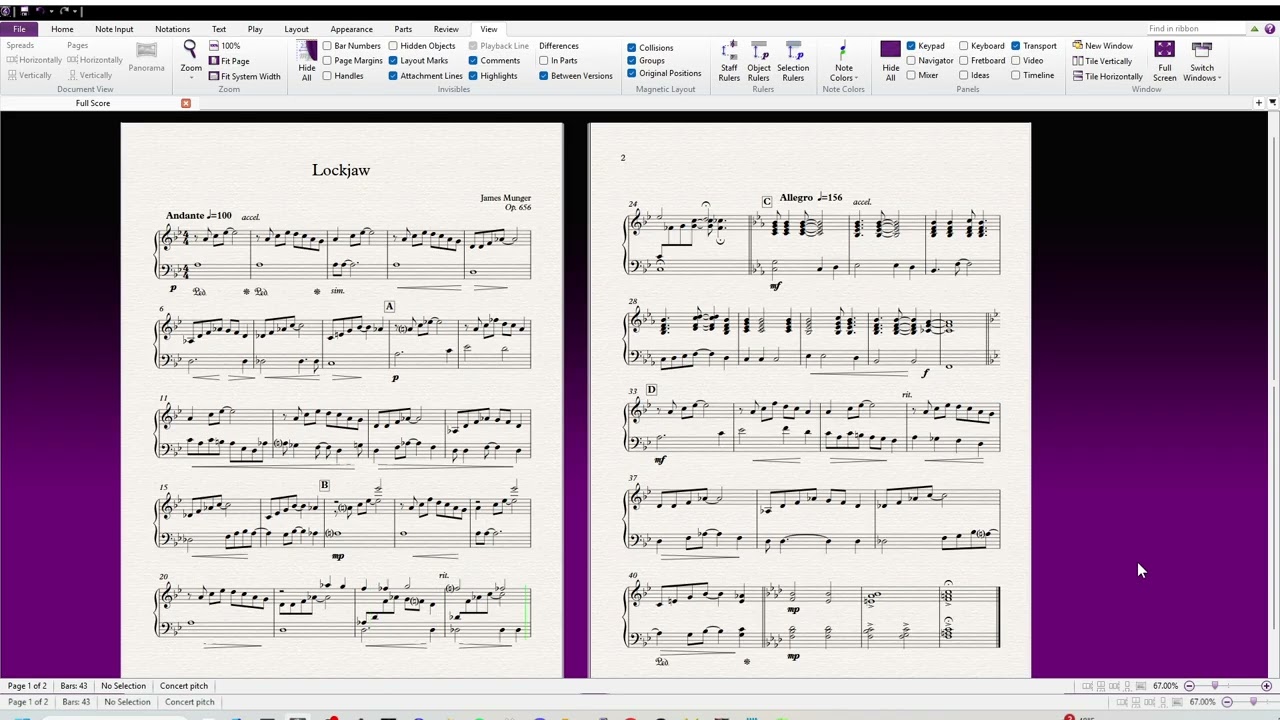Choose Fit Page zoom
Image resolution: width=1280 pixels, height=720 pixels.
click(x=229, y=61)
